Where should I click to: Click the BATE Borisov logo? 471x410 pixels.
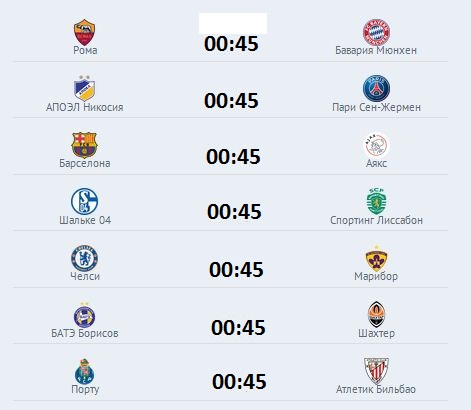coord(84,315)
